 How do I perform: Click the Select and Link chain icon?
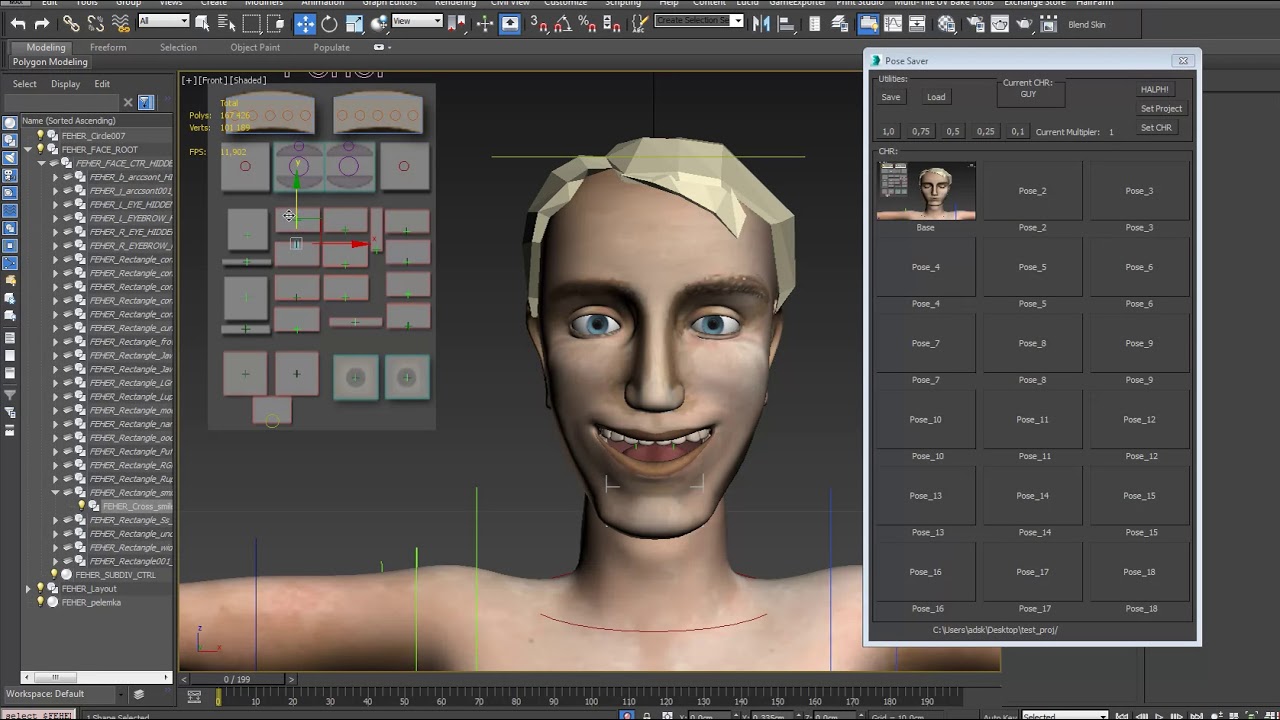click(x=71, y=24)
